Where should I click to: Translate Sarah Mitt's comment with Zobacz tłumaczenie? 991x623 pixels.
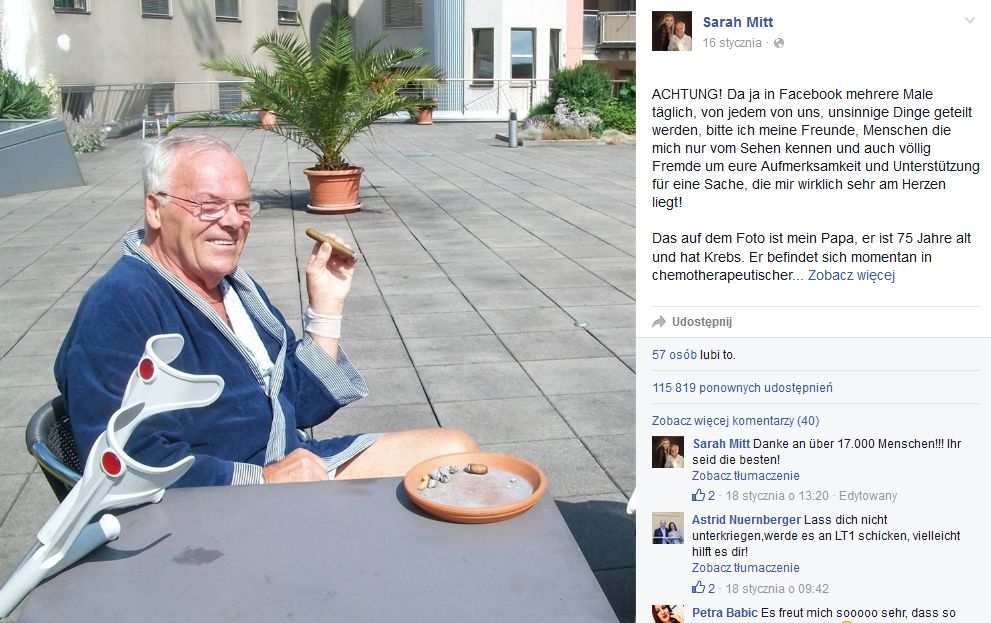pyautogui.click(x=745, y=475)
